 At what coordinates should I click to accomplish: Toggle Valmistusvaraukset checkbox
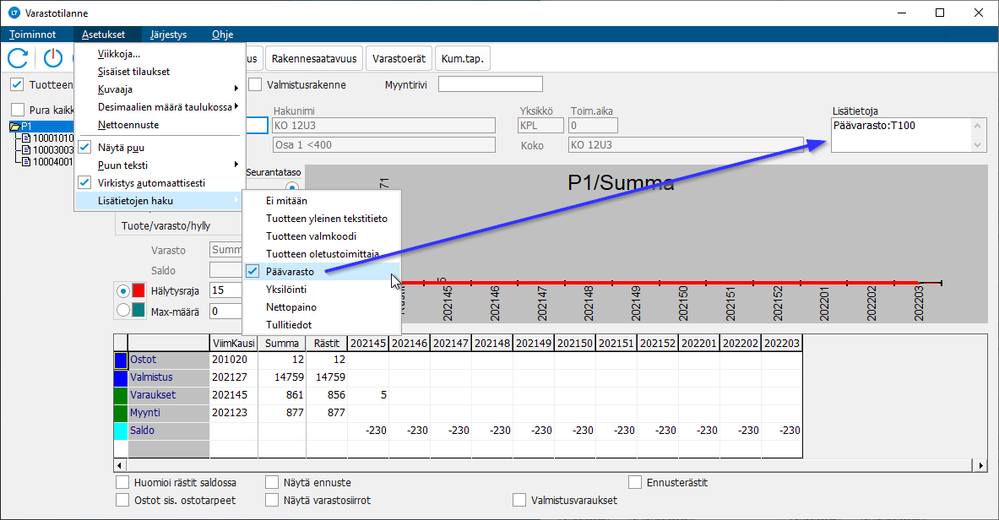519,500
